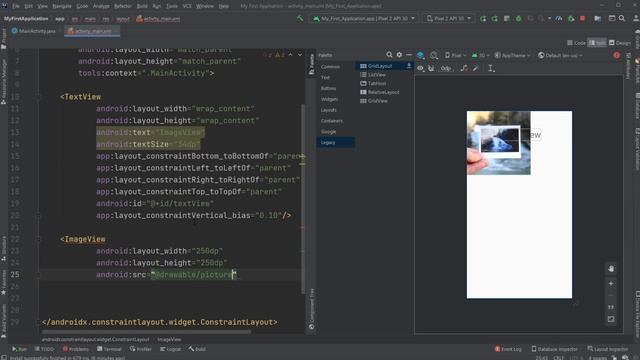Screen dimensions: 640x360
Task: Open the Pixel 2 API 30 device dropdown
Action: pyautogui.click(x=448, y=18)
